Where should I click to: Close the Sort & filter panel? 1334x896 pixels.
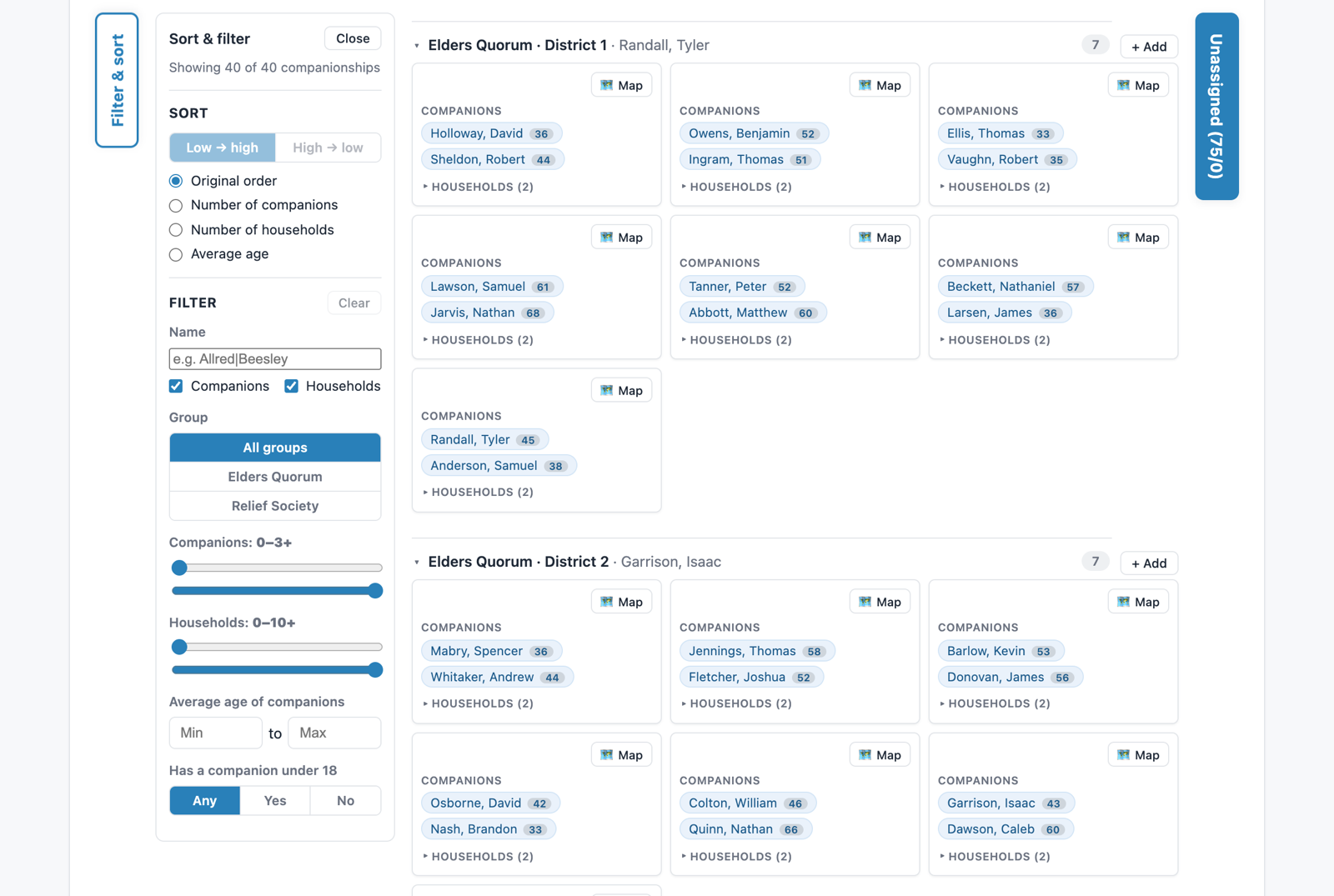[x=353, y=38]
